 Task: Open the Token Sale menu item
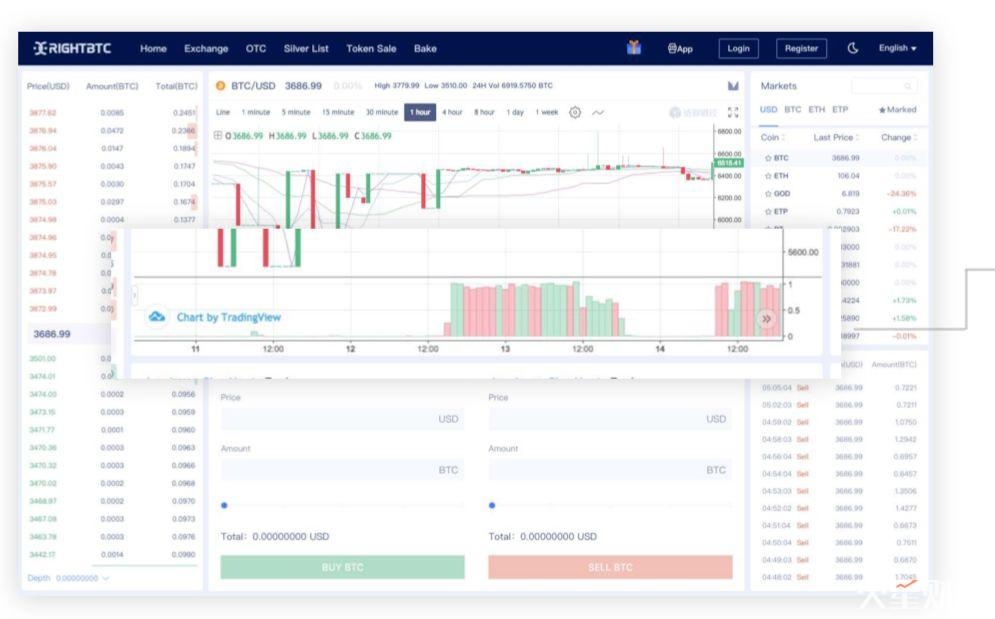tap(371, 48)
